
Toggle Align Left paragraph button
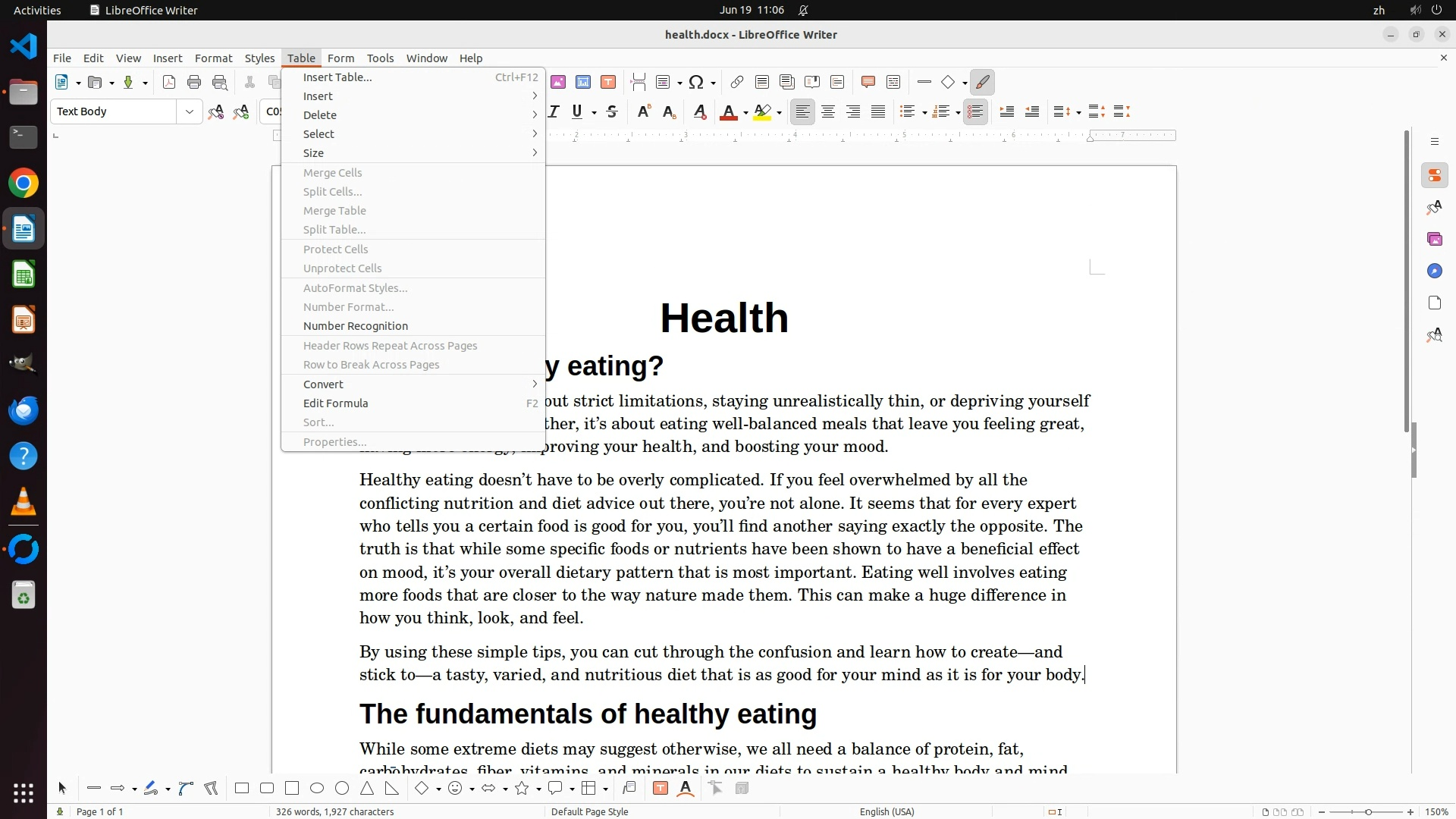[802, 112]
